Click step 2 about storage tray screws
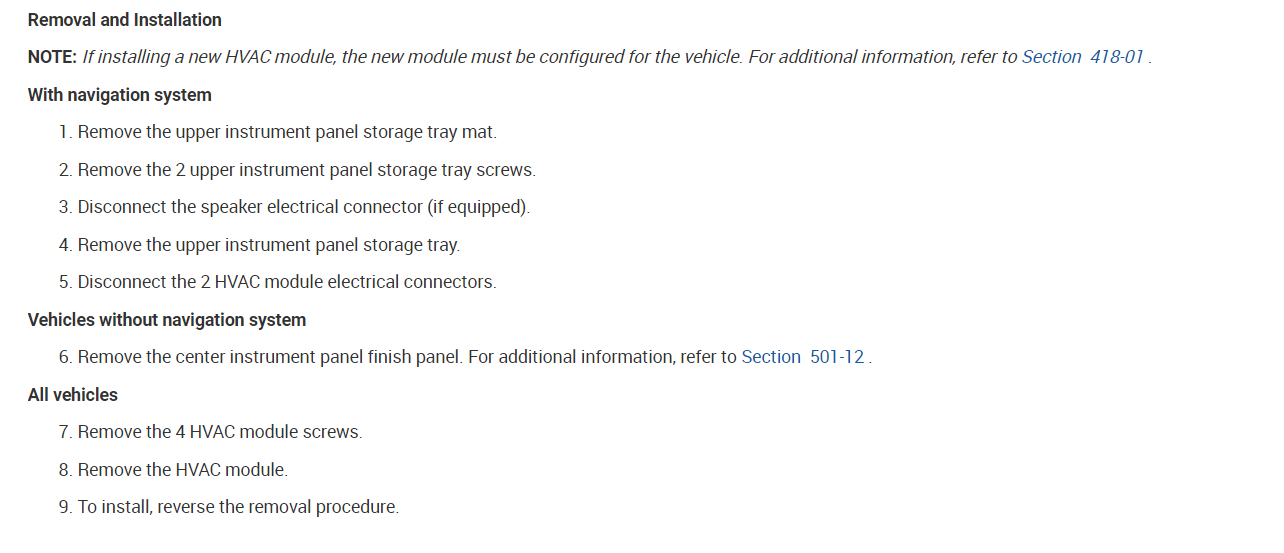The height and width of the screenshot is (553, 1284). [306, 170]
